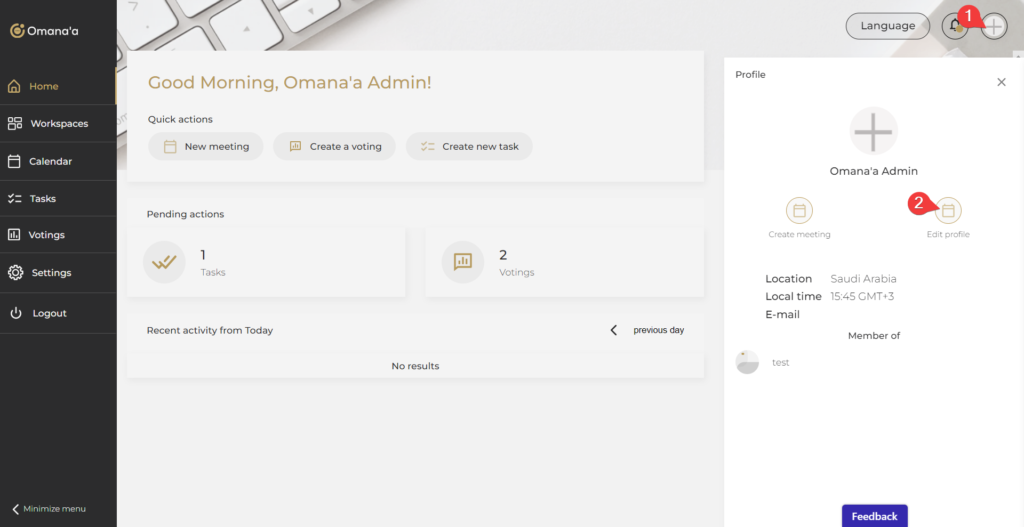Click the notification bell icon
This screenshot has width=1024, height=527.
(954, 26)
